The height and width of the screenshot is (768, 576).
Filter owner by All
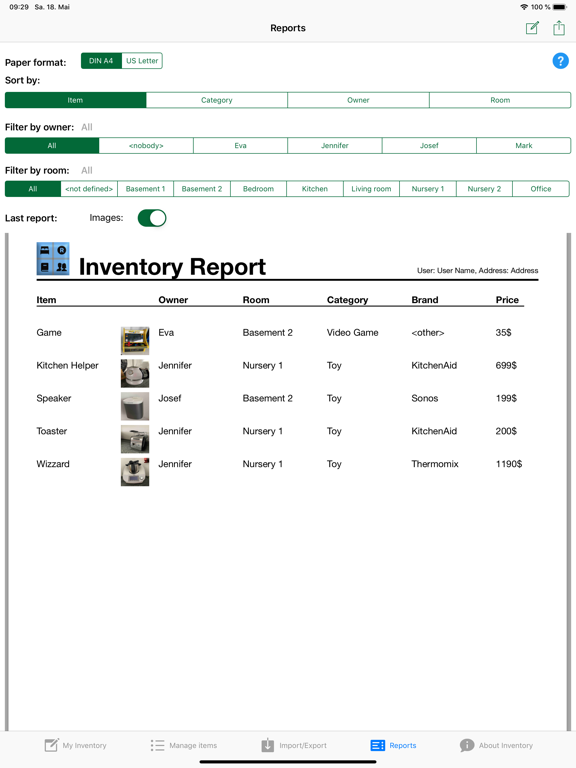[52, 145]
